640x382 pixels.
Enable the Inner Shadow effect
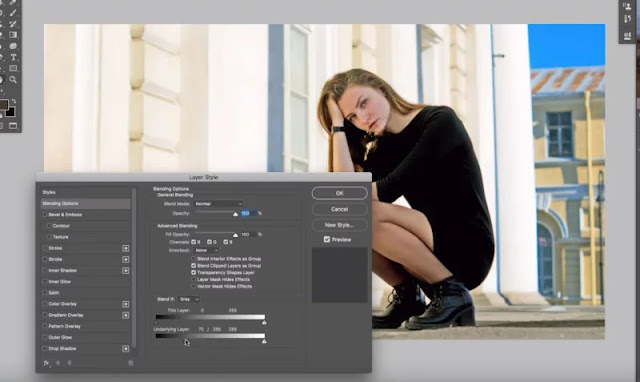point(45,271)
